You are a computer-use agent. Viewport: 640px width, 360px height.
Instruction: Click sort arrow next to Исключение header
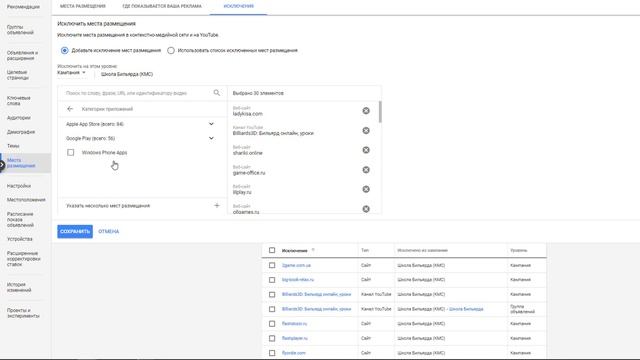point(313,250)
